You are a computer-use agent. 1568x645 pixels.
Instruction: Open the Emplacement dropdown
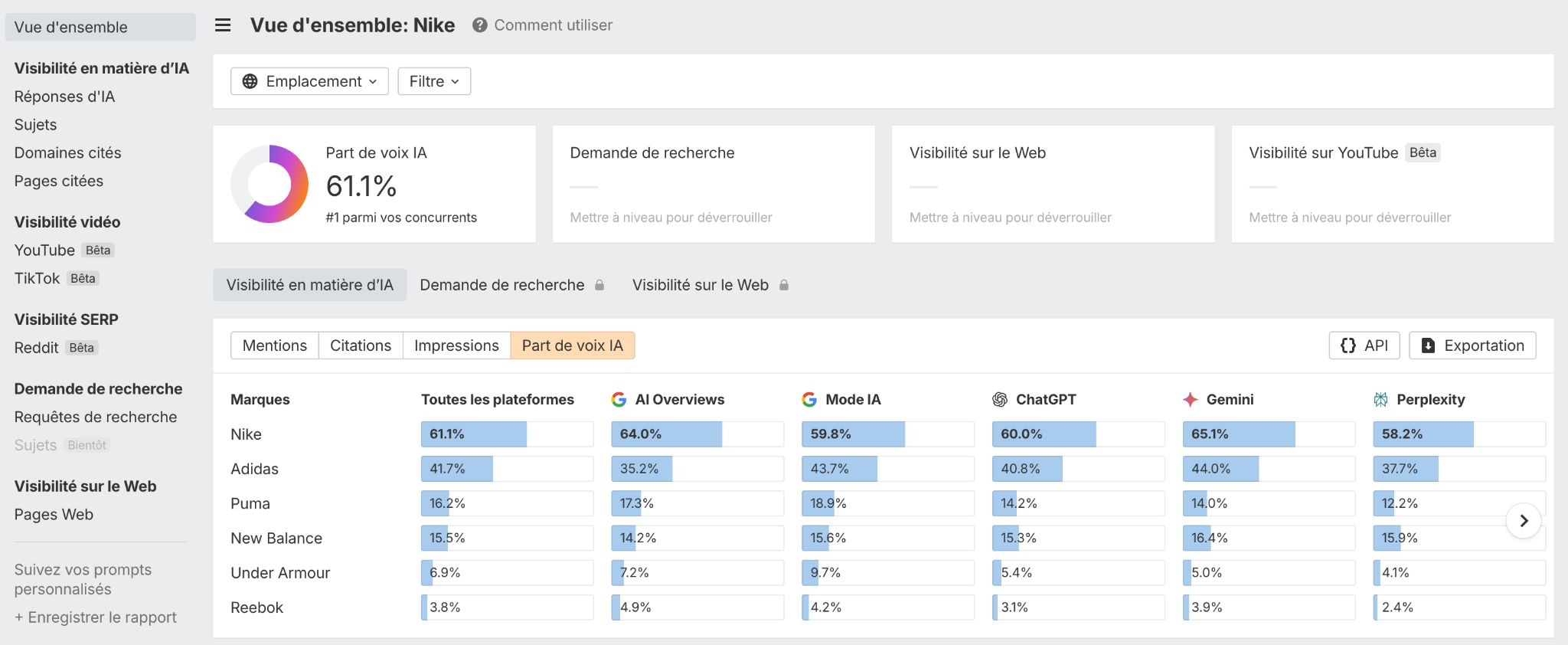(x=309, y=81)
